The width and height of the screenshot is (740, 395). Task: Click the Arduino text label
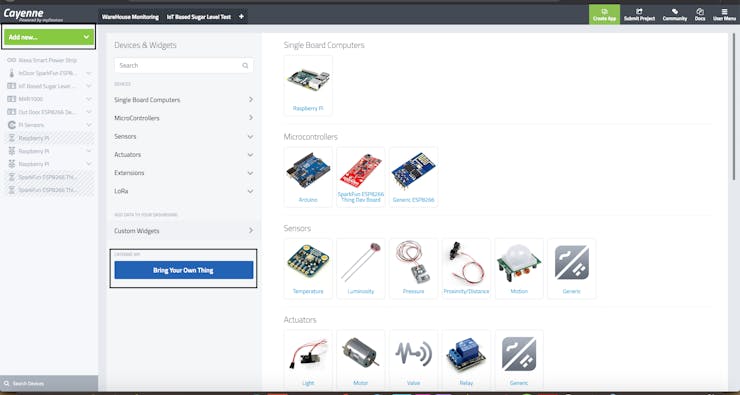[x=308, y=200]
